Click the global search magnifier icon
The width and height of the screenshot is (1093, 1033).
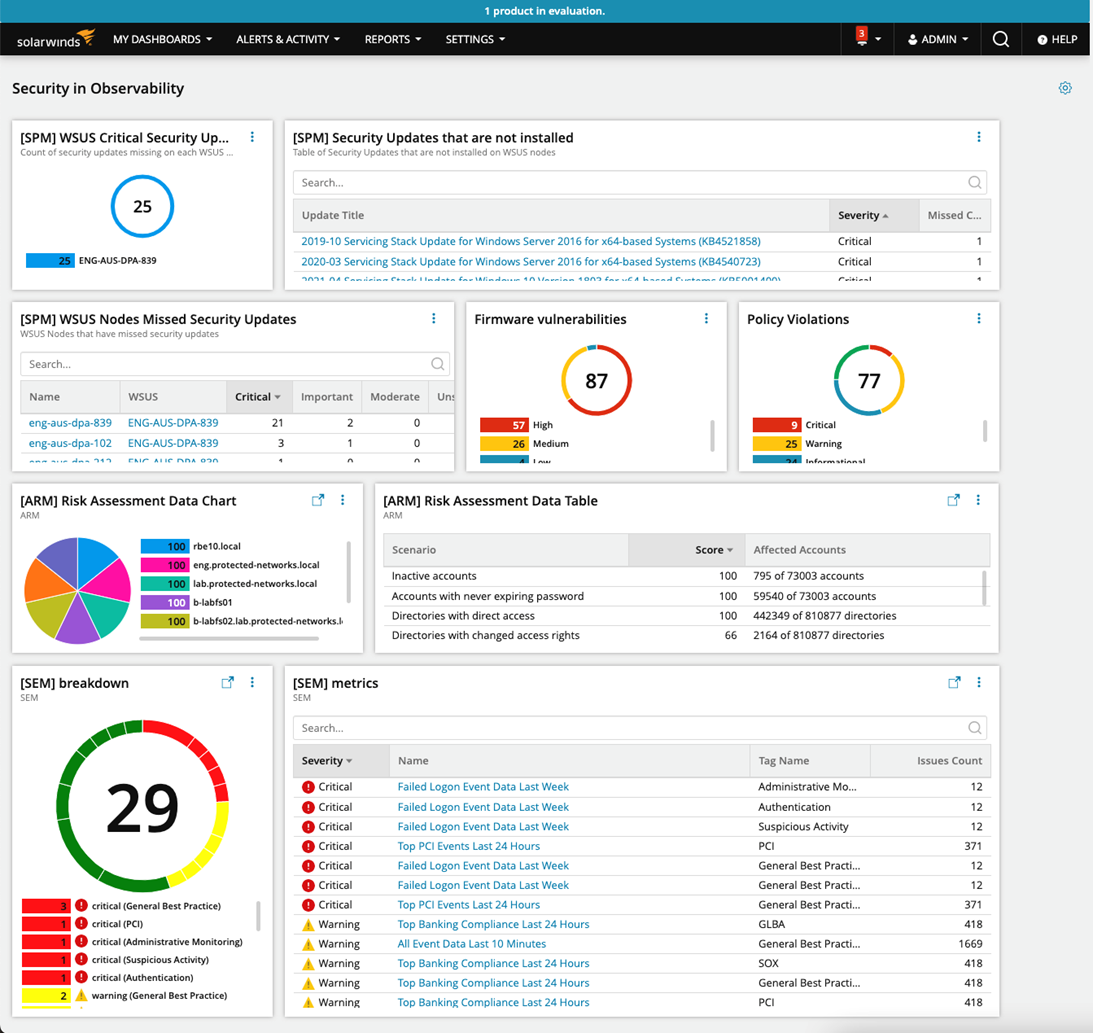[x=1000, y=39]
